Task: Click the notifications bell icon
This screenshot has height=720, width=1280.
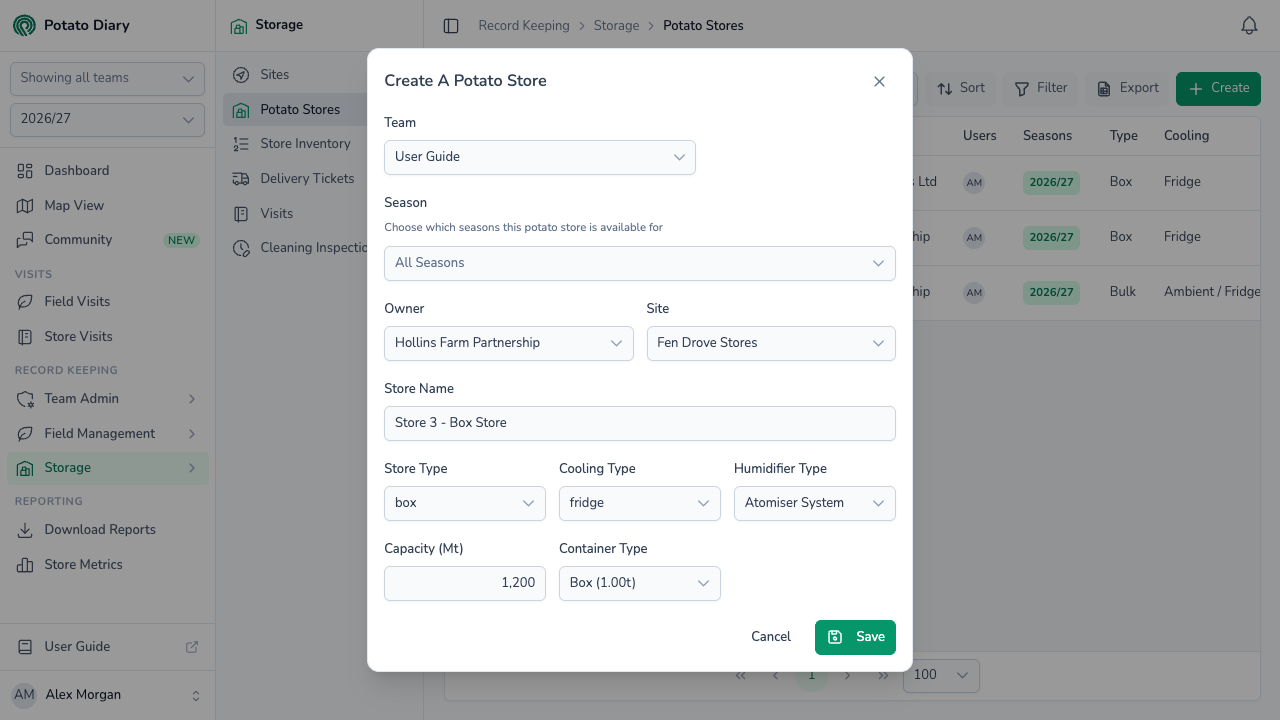Action: [x=1249, y=26]
